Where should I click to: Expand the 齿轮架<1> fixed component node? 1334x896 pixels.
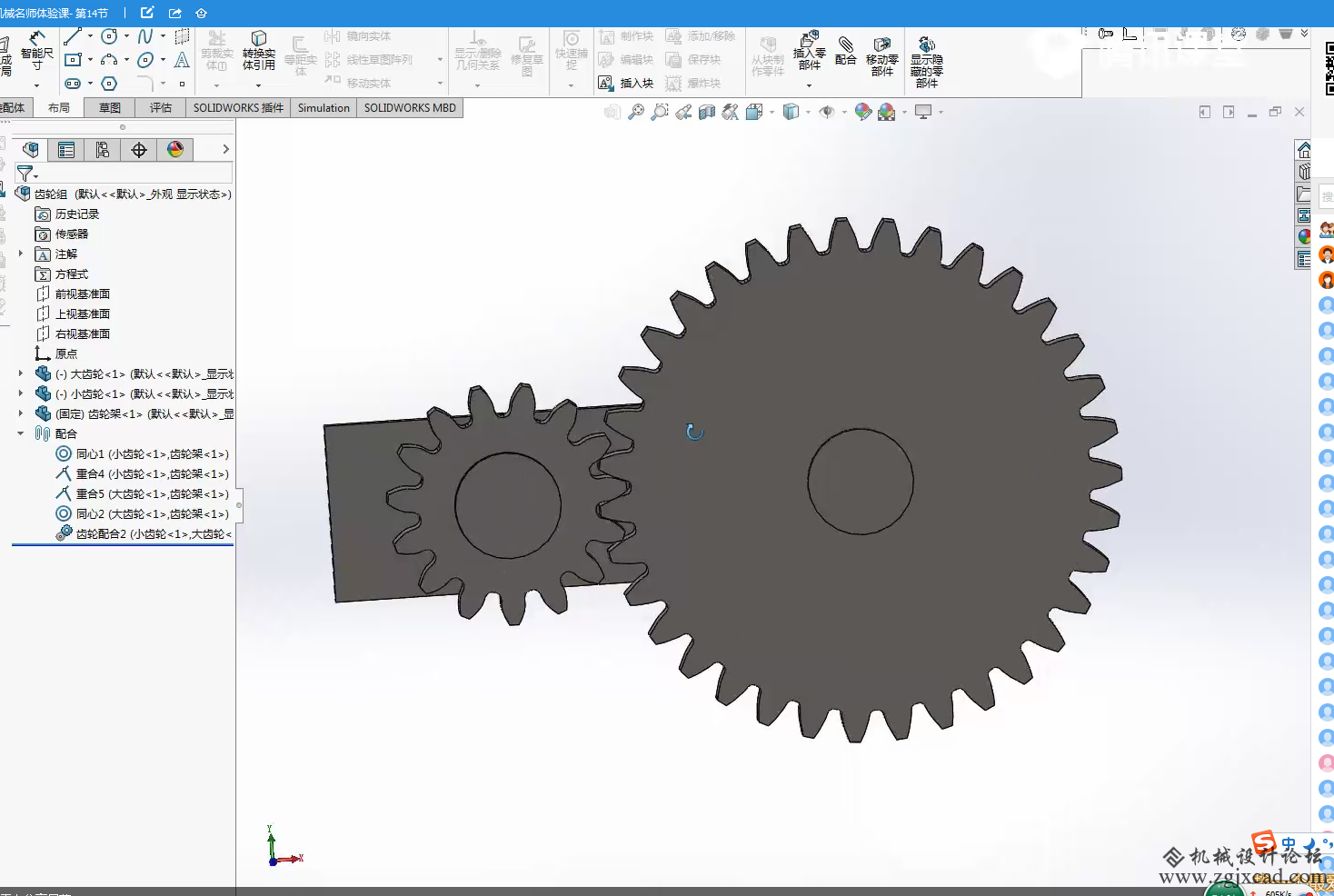[x=21, y=413]
